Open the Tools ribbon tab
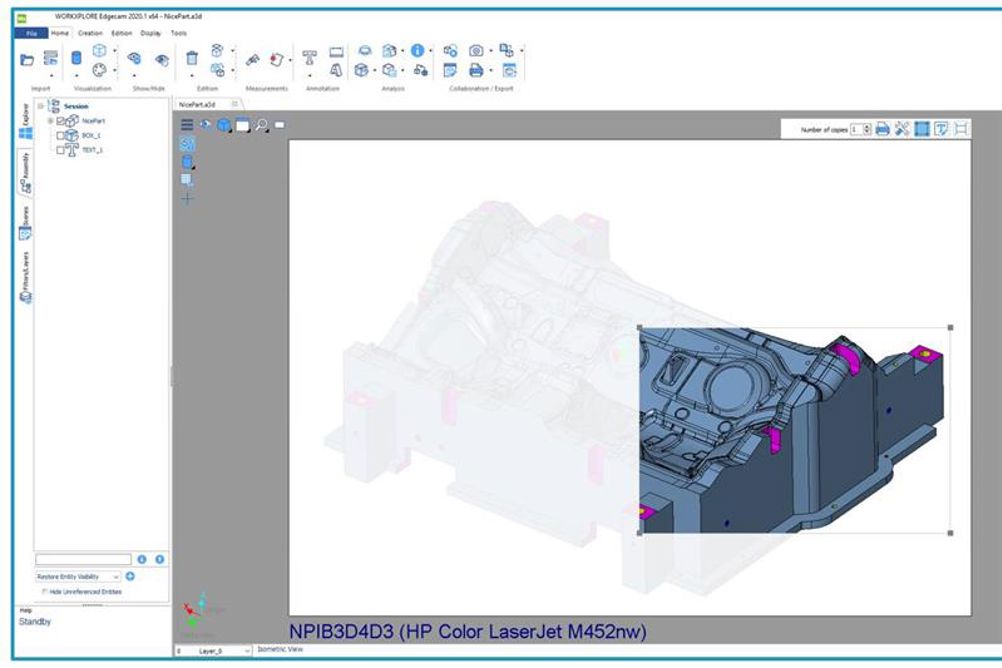Viewport: 1002px width, 668px height. [x=179, y=33]
